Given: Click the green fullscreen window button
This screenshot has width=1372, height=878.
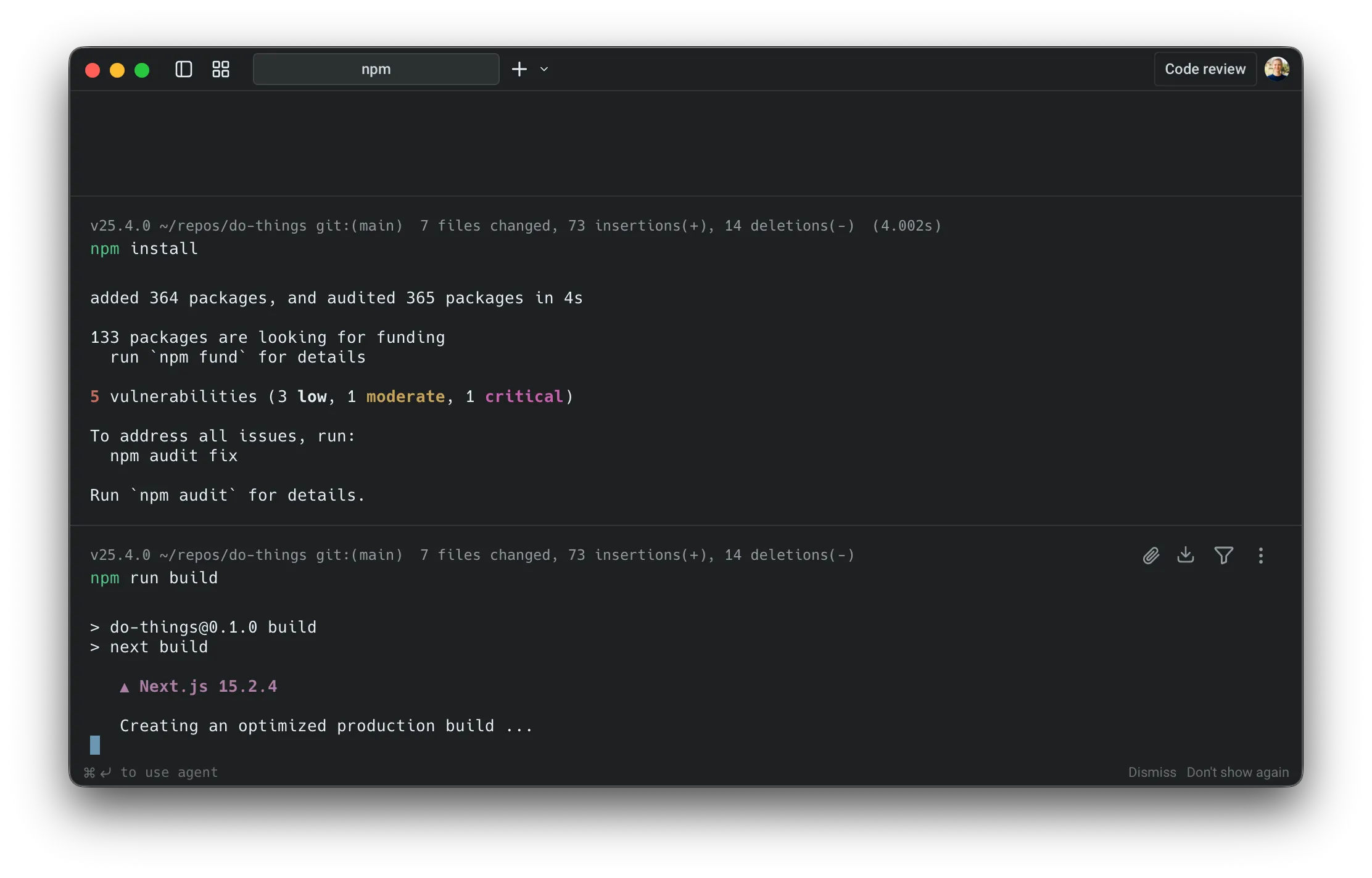Looking at the screenshot, I should 142,70.
